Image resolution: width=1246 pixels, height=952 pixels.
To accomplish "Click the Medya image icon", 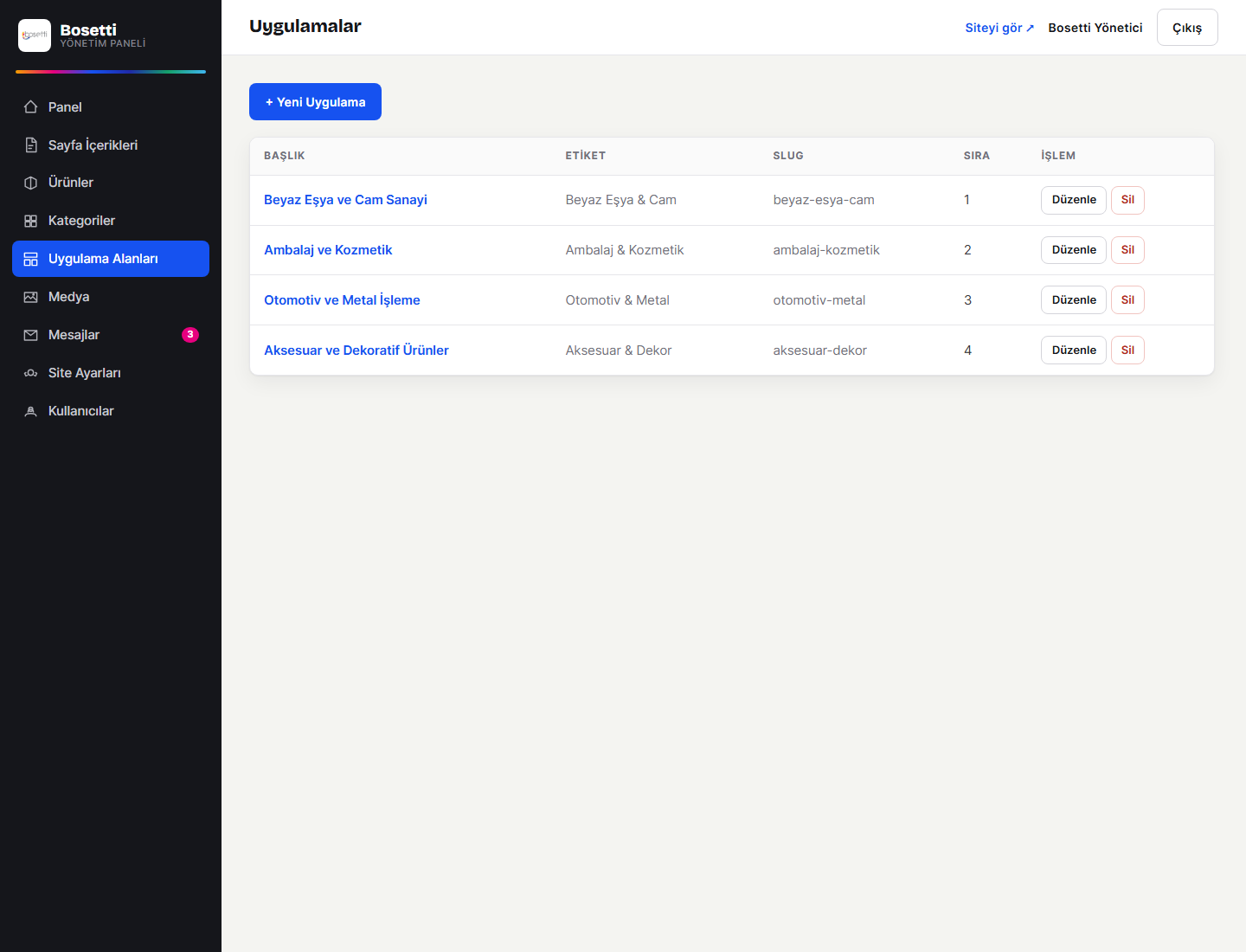I will tap(31, 297).
